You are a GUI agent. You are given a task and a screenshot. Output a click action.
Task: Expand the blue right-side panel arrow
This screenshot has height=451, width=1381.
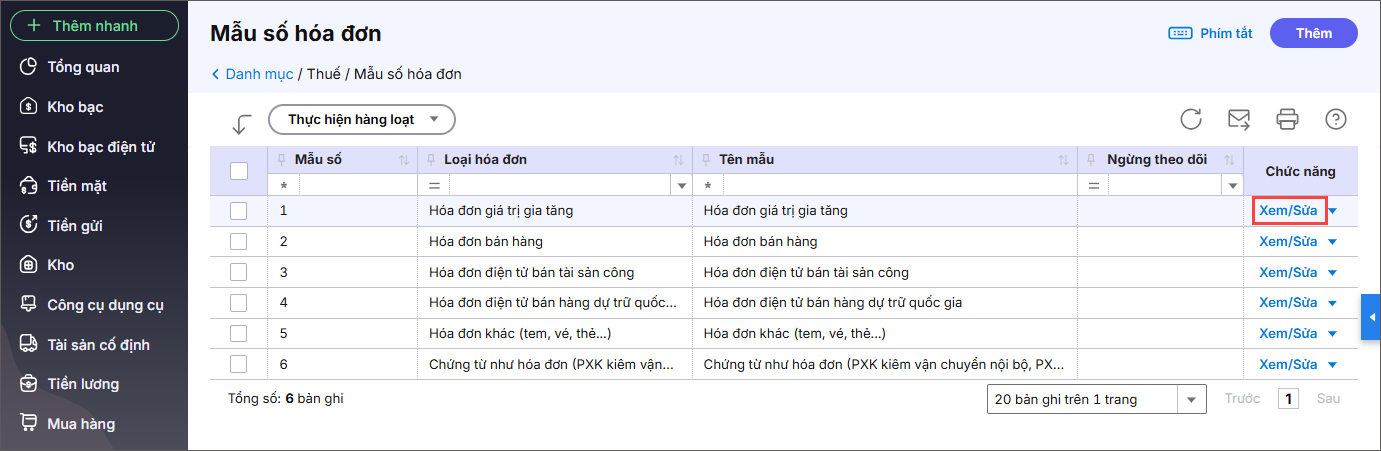tap(1371, 317)
